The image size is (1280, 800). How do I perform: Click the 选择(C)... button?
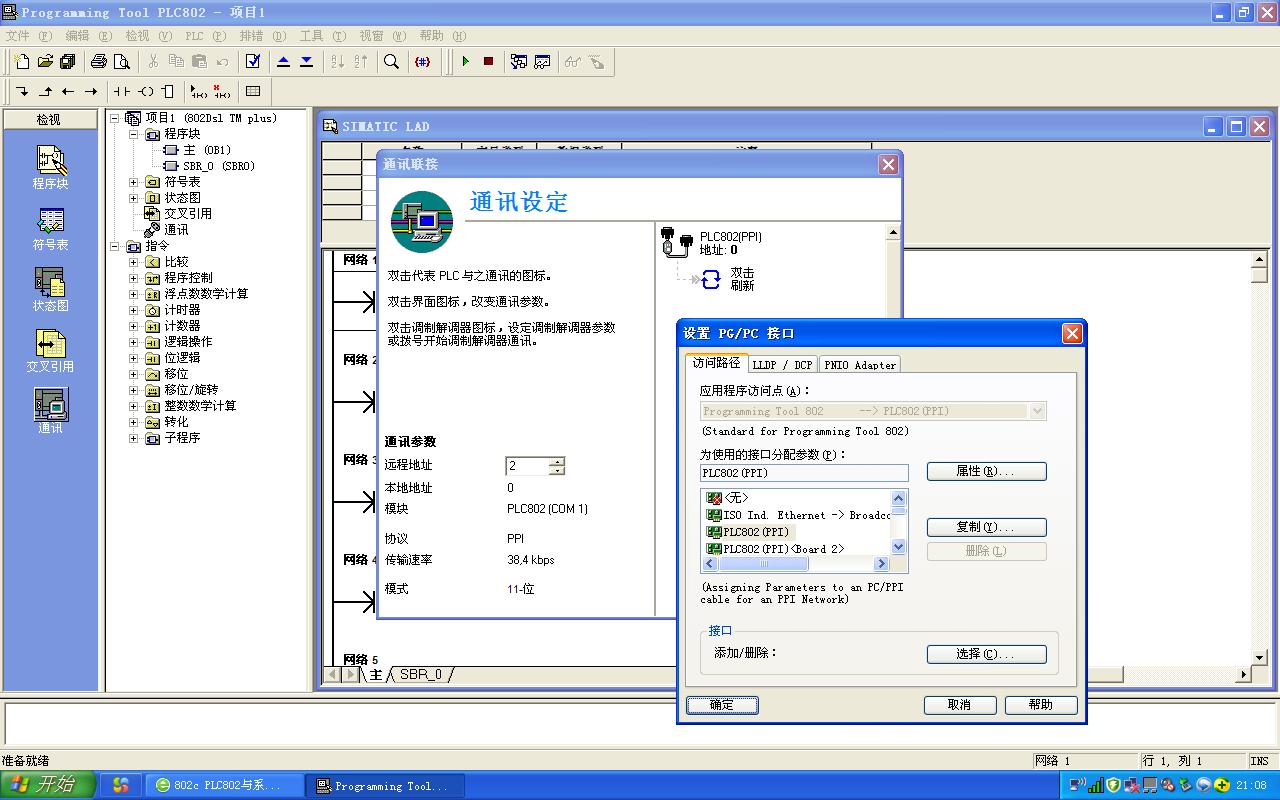coord(987,654)
